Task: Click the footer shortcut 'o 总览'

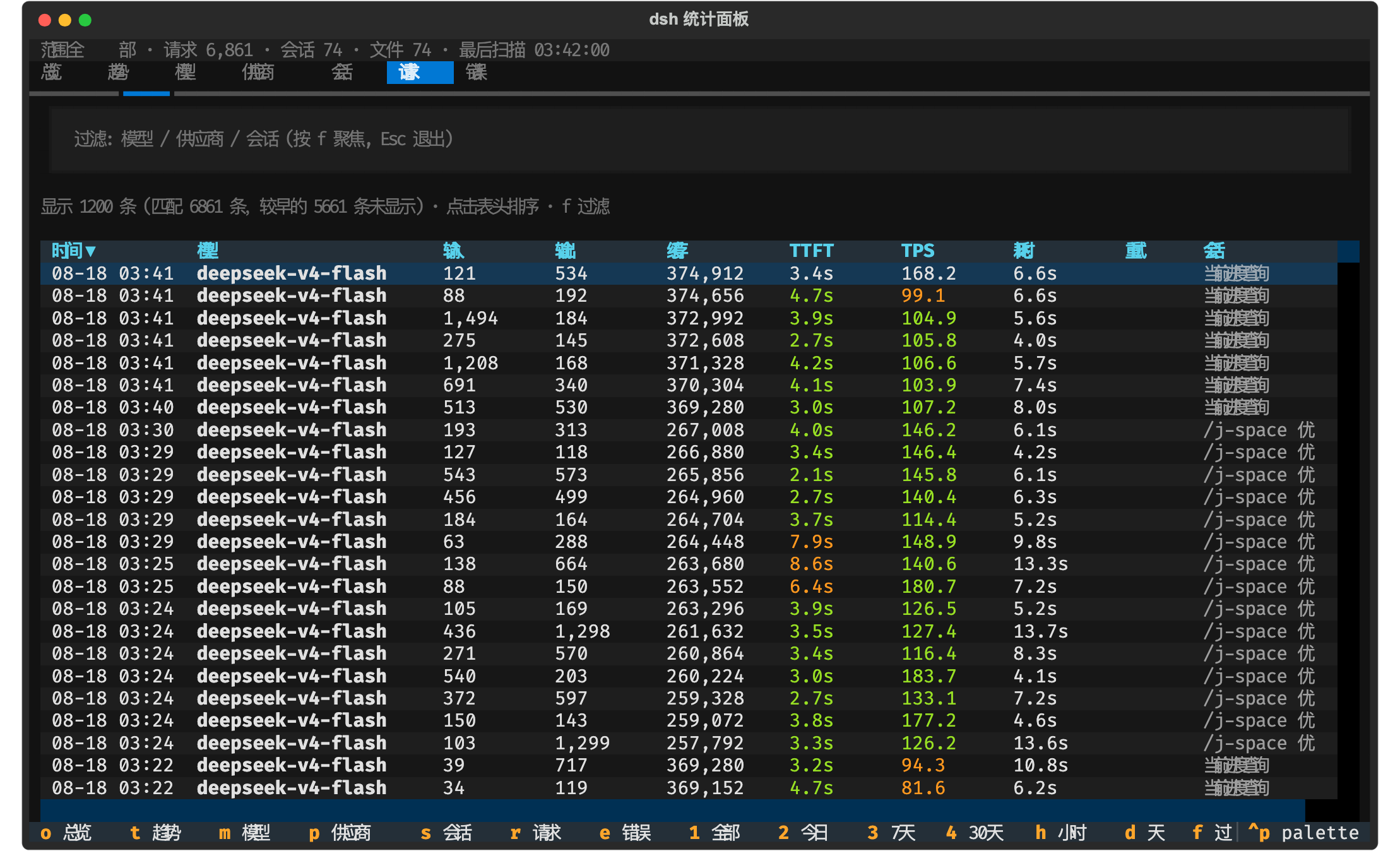Action: [66, 833]
